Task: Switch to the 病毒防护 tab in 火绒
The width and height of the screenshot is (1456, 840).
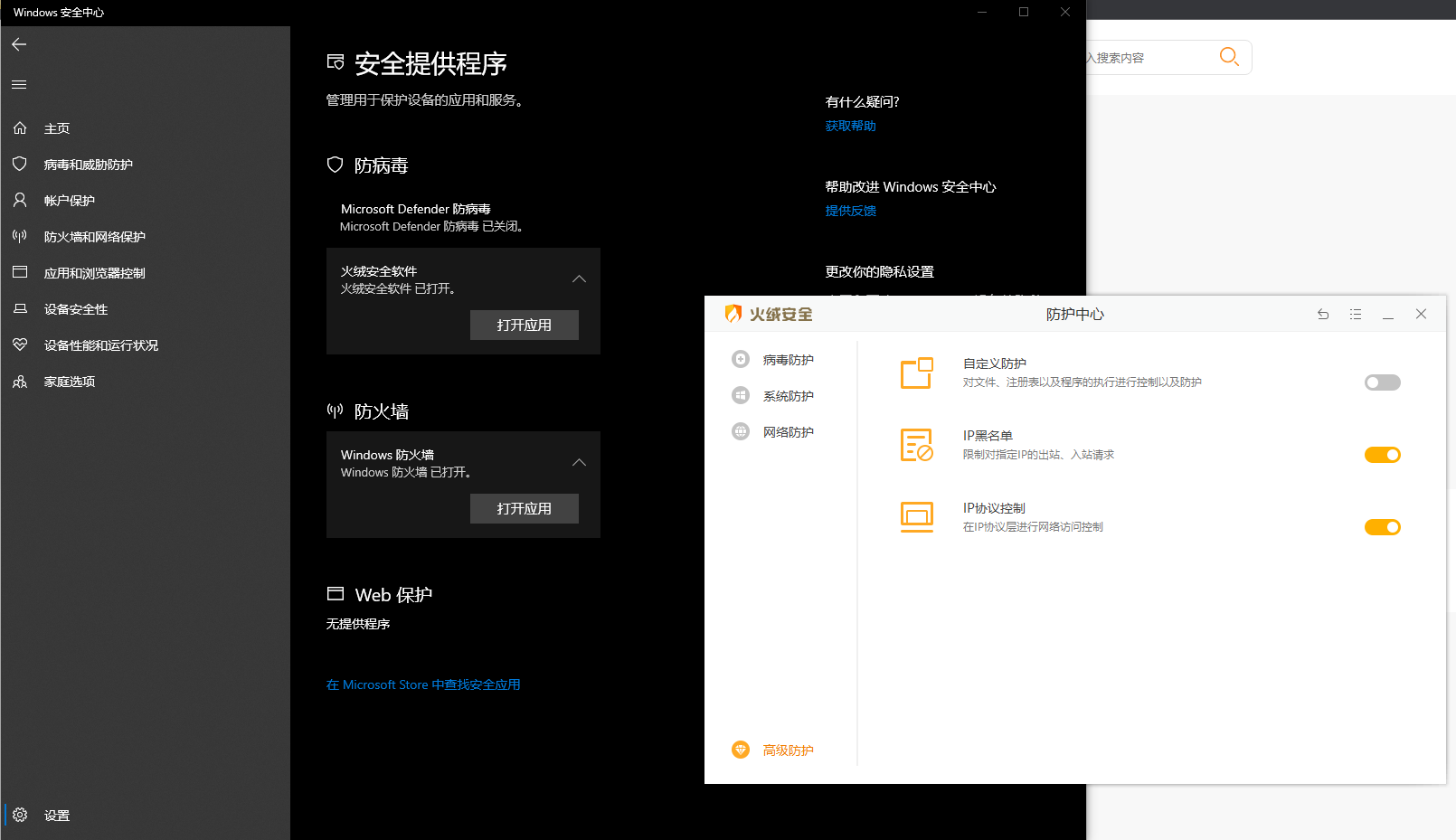Action: point(789,360)
